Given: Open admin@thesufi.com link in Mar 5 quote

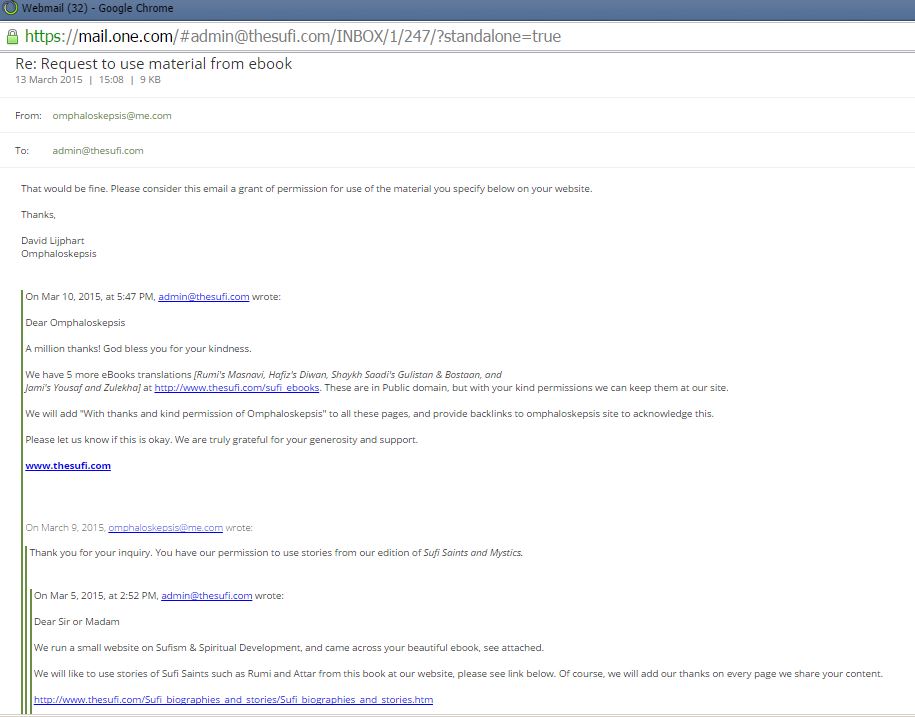Looking at the screenshot, I should (x=207, y=596).
